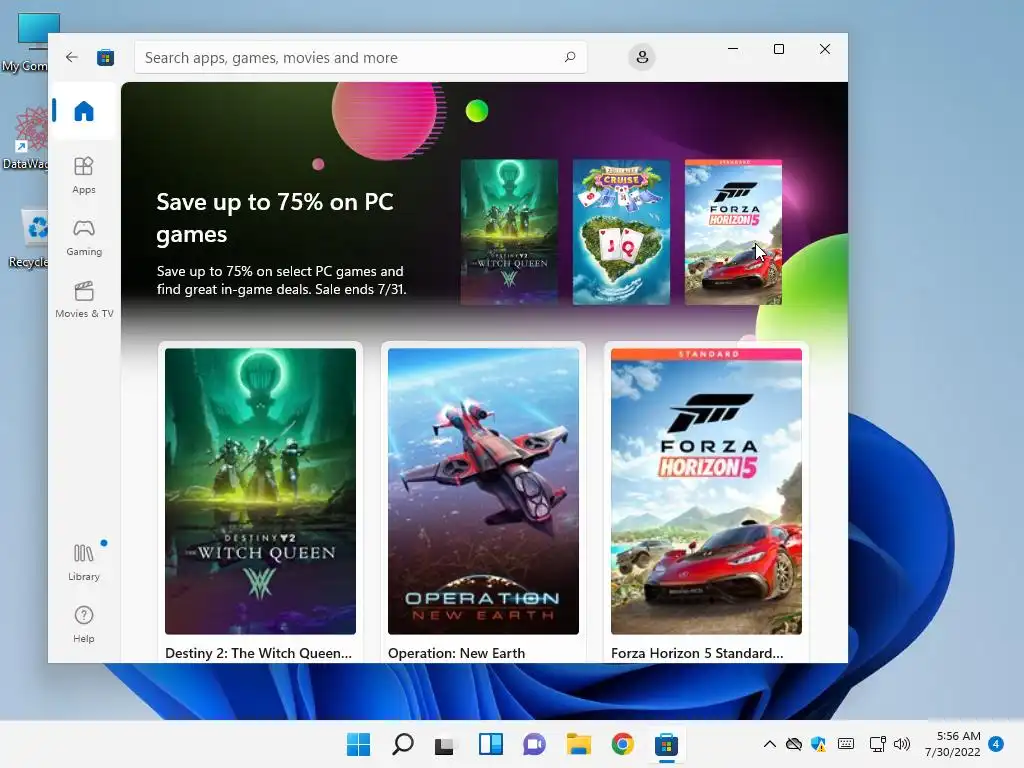Open Help in the sidebar
The height and width of the screenshot is (768, 1024).
click(84, 624)
